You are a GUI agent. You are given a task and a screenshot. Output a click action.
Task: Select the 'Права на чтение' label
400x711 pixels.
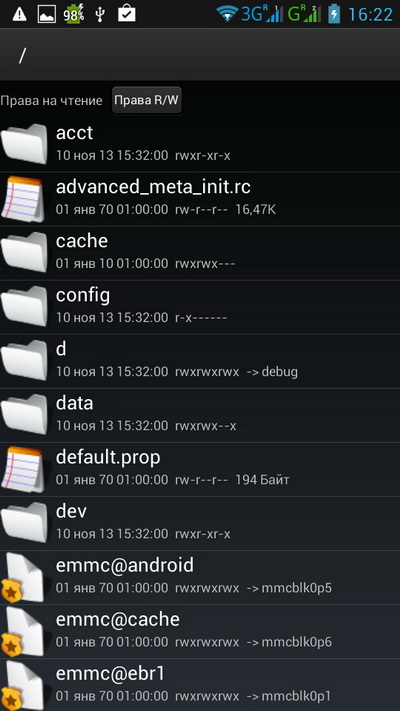pyautogui.click(x=51, y=101)
